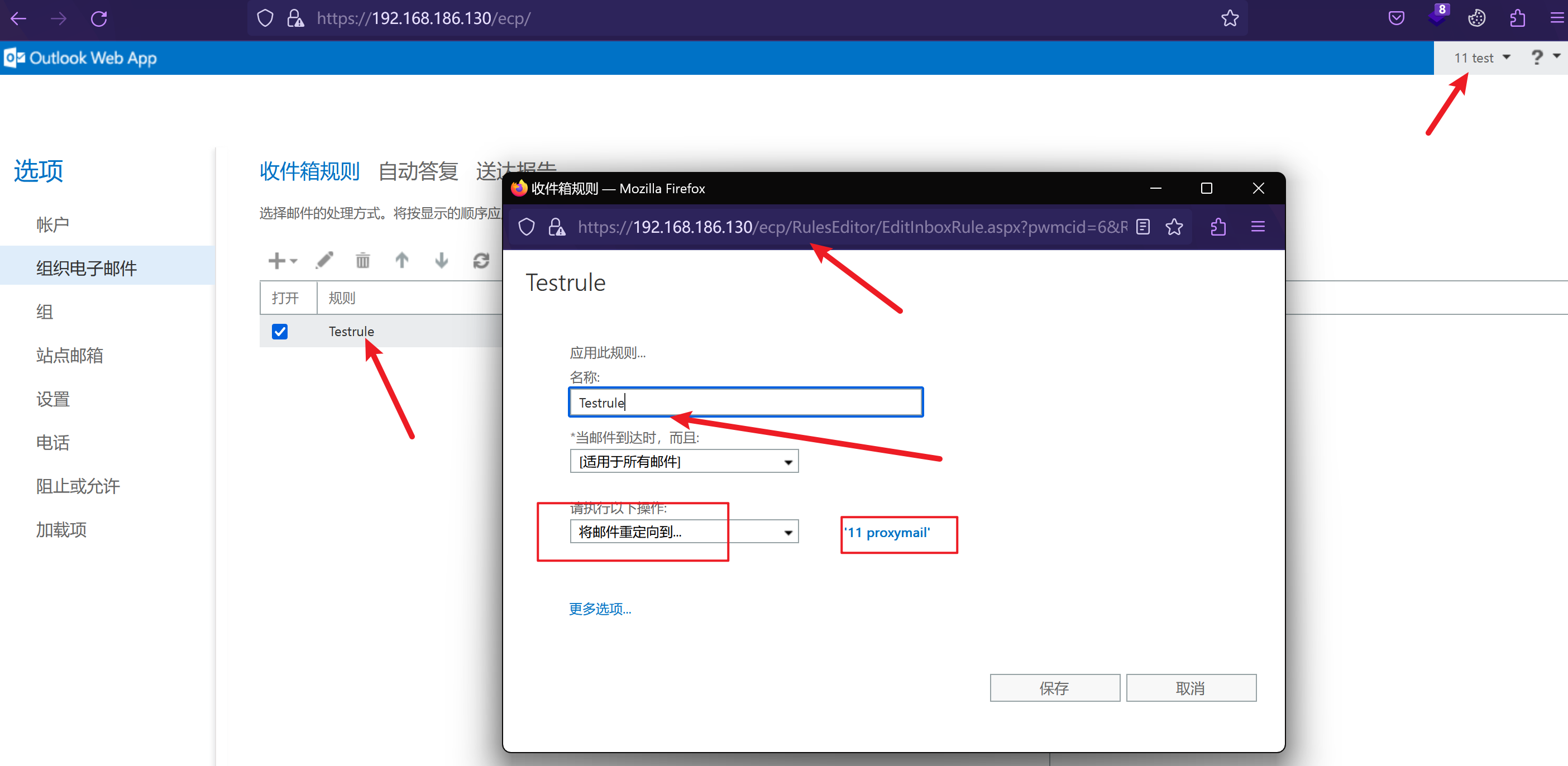Click the 保存 button
Image resolution: width=1568 pixels, height=766 pixels.
1054,688
